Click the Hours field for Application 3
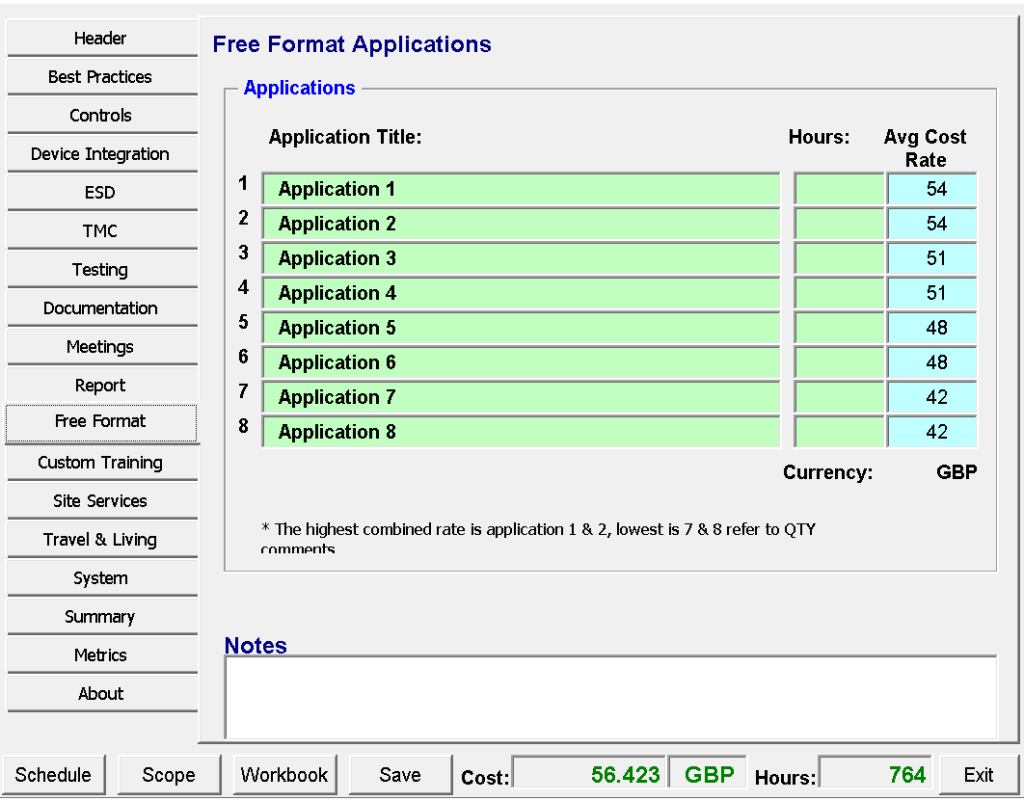This screenshot has height=801, width=1024. [x=838, y=259]
